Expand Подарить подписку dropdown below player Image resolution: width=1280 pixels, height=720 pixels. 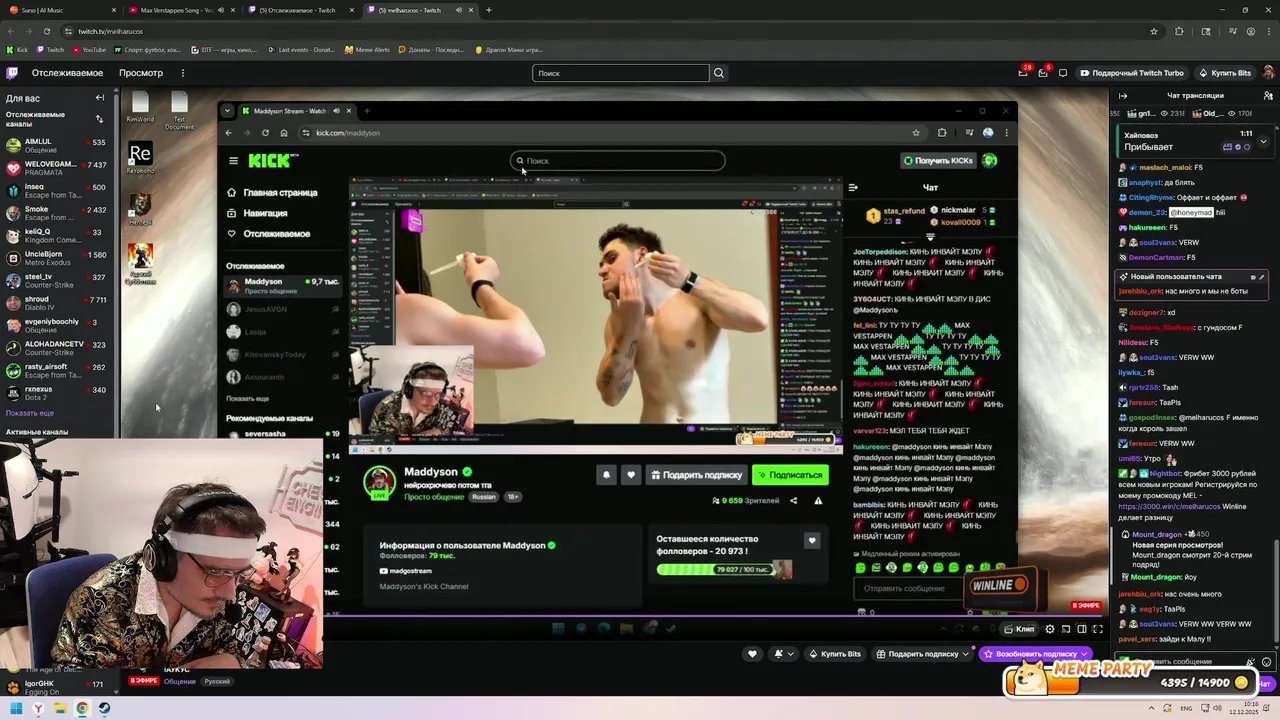(x=965, y=654)
